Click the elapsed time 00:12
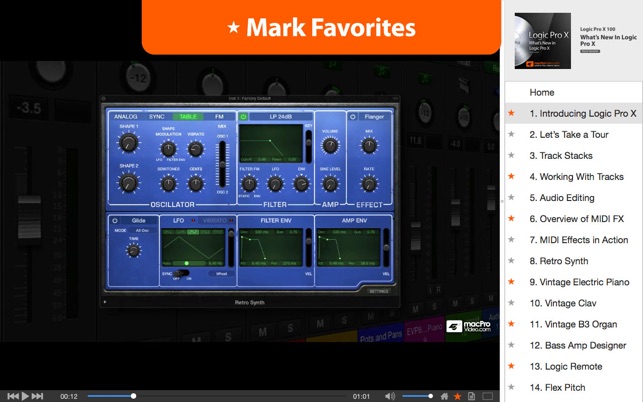Image resolution: width=643 pixels, height=402 pixels. point(69,396)
